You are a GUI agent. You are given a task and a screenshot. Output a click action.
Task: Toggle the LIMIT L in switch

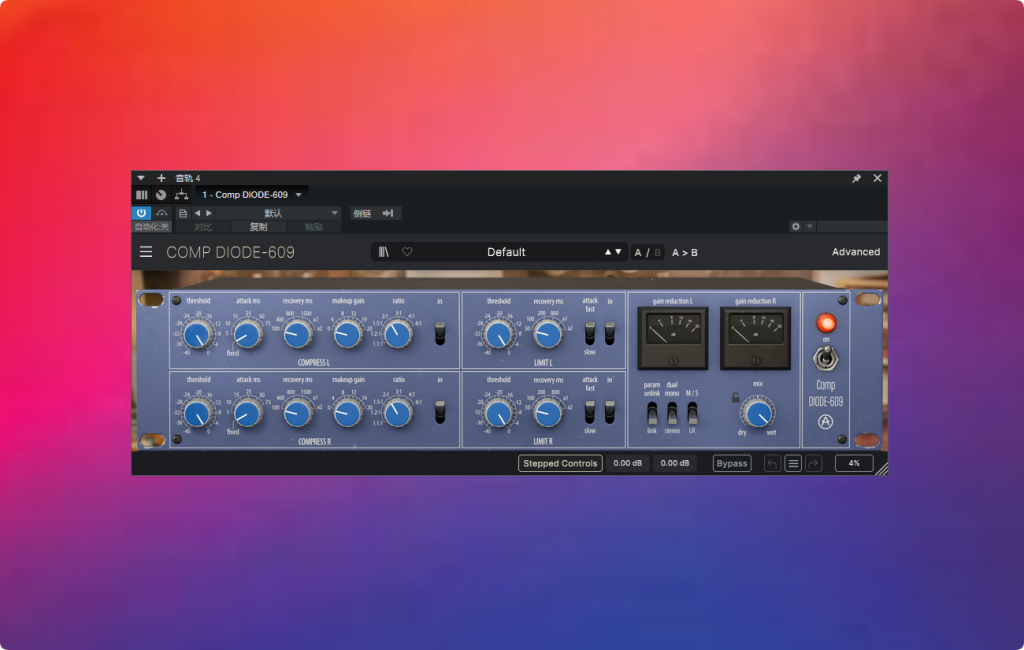610,333
